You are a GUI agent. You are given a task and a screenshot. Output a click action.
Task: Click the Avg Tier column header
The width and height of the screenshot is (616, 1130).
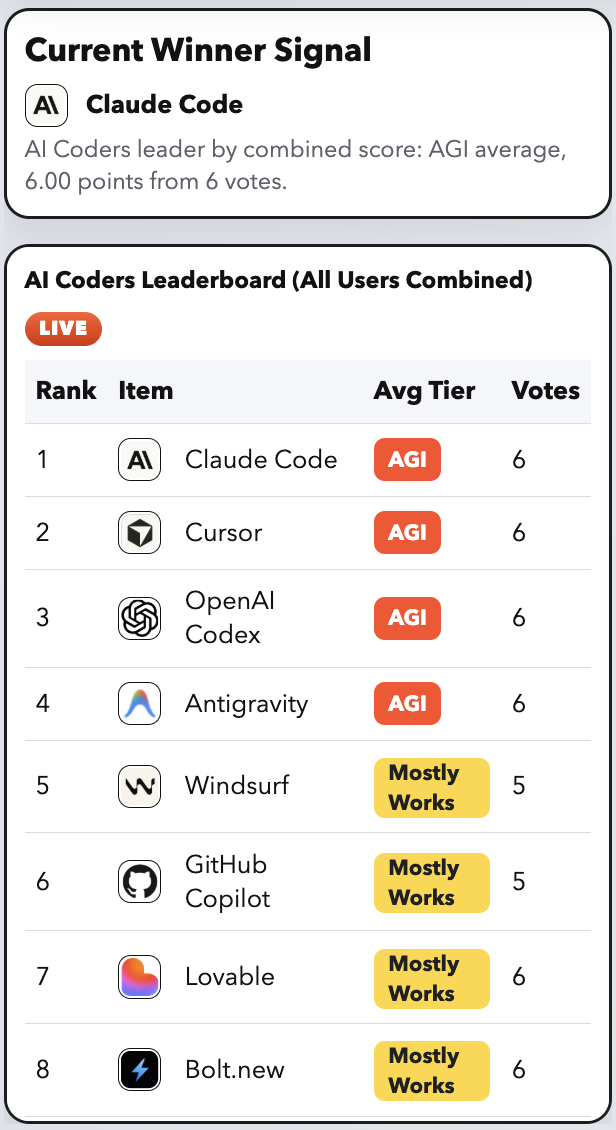[424, 391]
